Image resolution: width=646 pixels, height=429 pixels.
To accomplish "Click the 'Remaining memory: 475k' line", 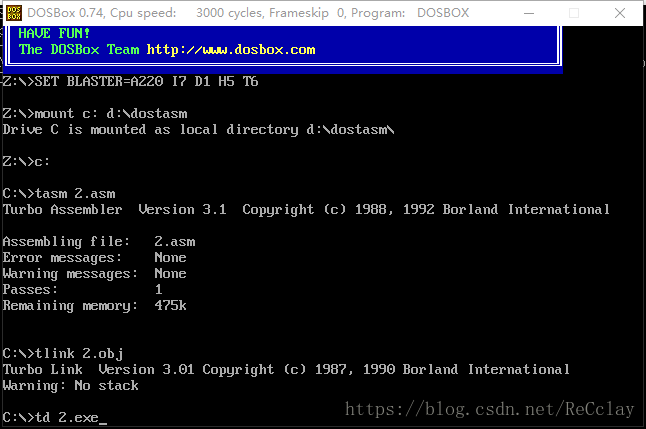I will click(94, 306).
